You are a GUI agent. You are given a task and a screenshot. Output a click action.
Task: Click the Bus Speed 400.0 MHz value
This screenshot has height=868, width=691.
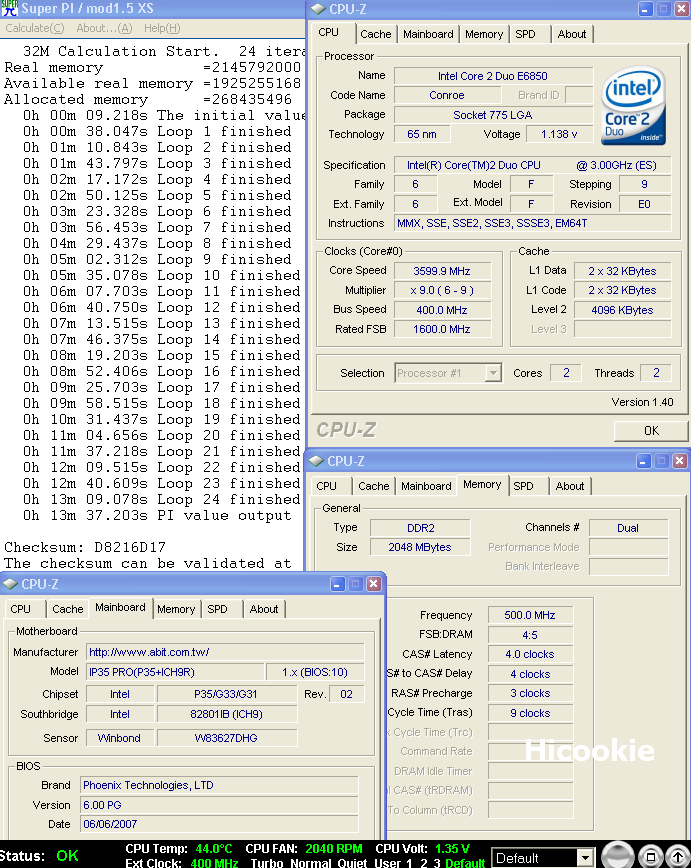(442, 310)
